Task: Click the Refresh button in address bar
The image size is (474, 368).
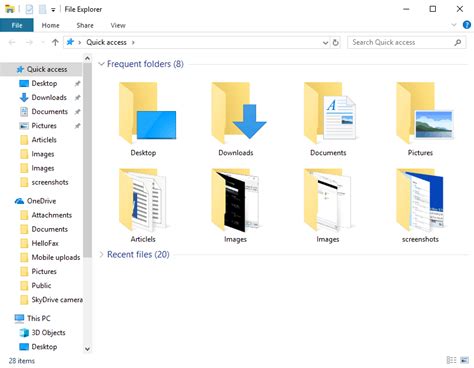Action: coord(336,42)
